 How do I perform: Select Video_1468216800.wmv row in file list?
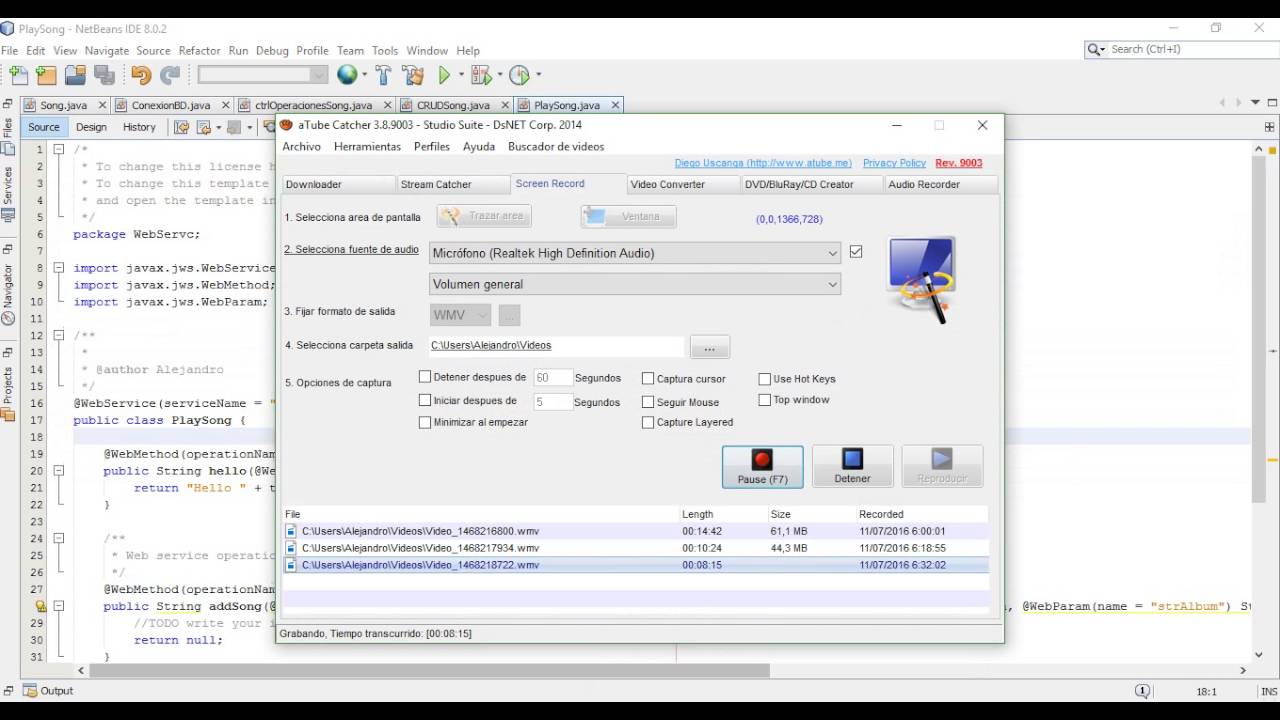[635, 531]
